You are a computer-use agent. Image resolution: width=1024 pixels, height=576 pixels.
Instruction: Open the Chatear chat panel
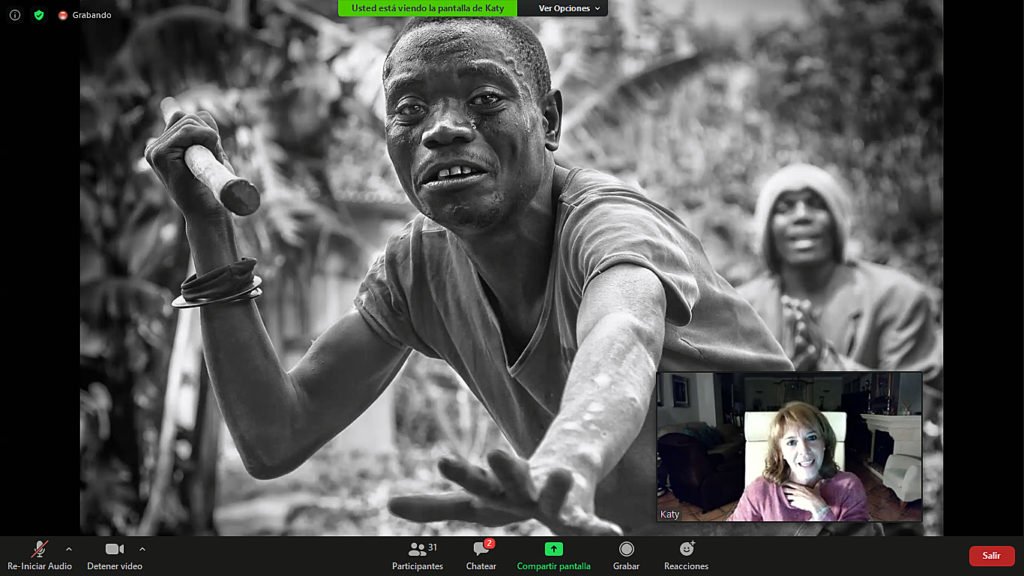click(x=481, y=555)
